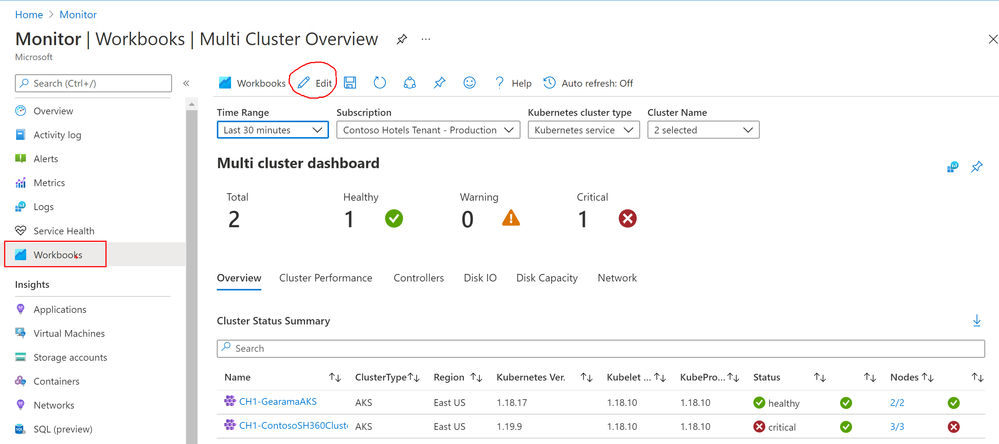999x444 pixels.
Task: Switch to the Disk IO tab
Action: click(480, 278)
